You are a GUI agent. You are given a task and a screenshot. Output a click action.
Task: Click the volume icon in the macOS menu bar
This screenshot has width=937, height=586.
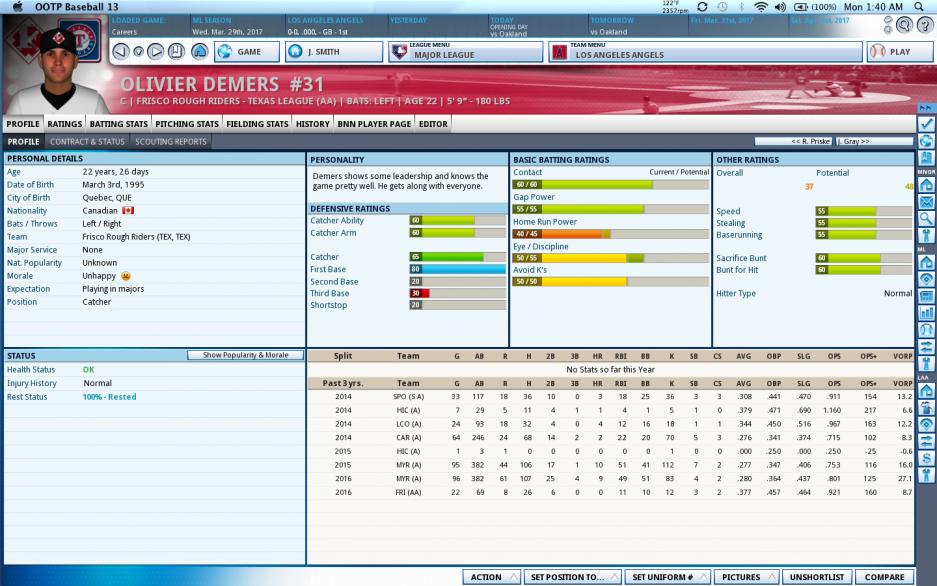pos(780,7)
